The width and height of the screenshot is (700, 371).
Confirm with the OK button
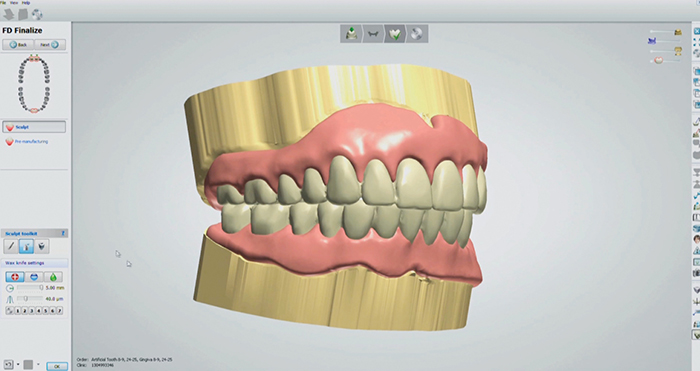coord(57,366)
